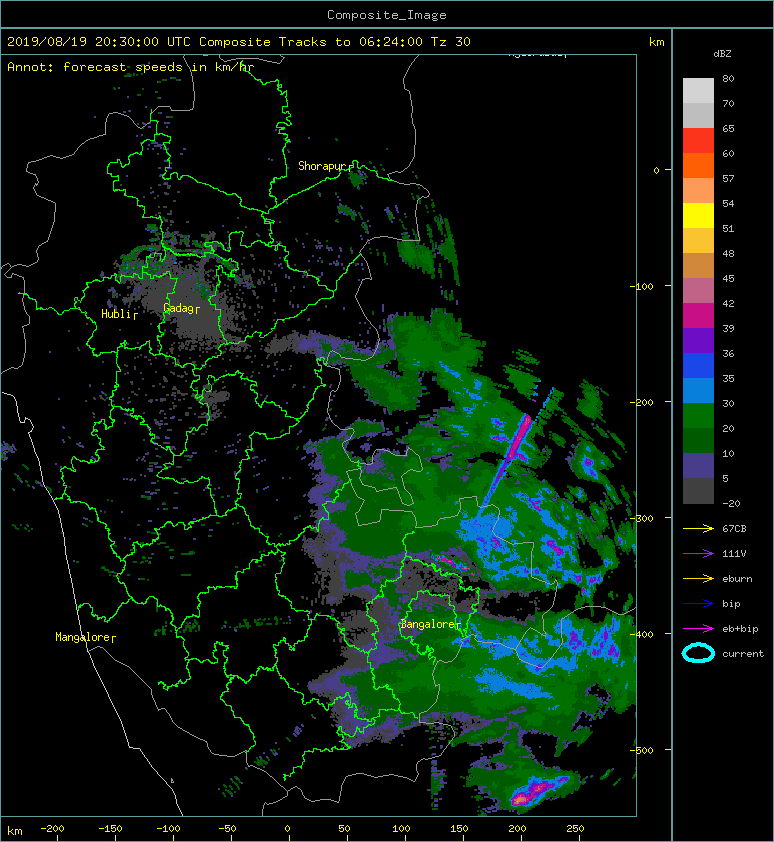Select the 42-45 dBZ mauve pink swatch
774x842 pixels.
click(698, 291)
